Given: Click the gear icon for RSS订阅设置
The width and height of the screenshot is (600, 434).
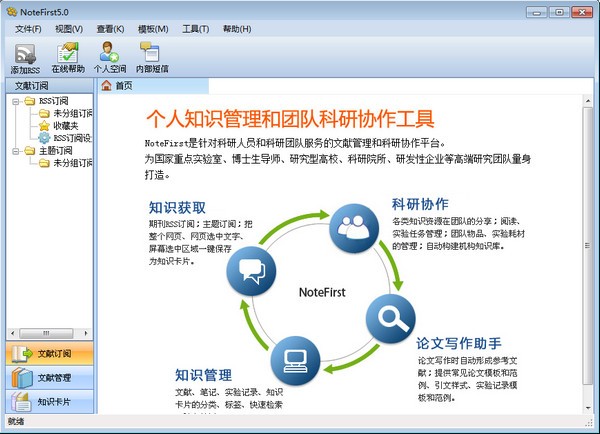Looking at the screenshot, I should 44,138.
